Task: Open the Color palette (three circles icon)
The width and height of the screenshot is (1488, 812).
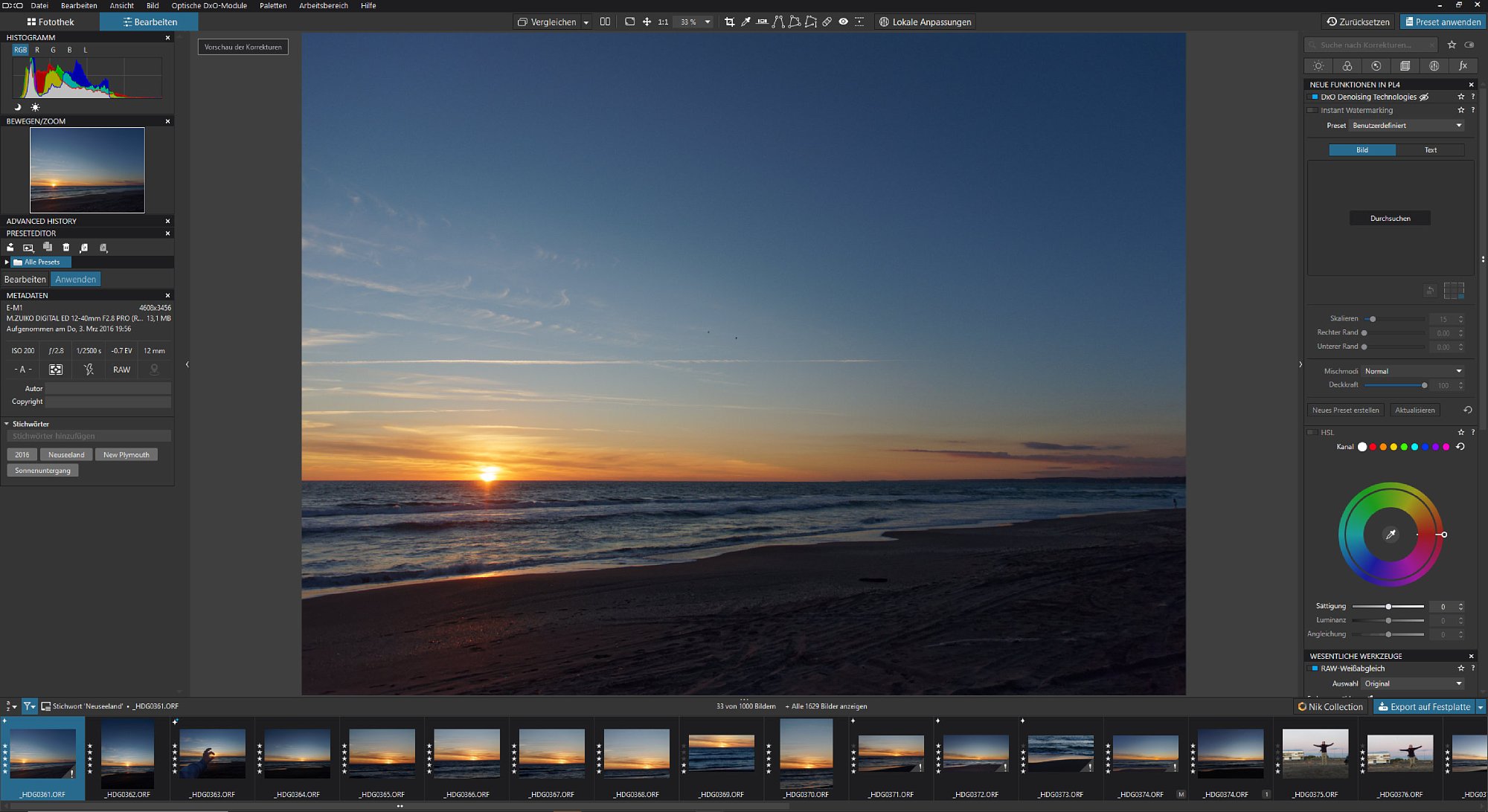Action: tap(1347, 66)
